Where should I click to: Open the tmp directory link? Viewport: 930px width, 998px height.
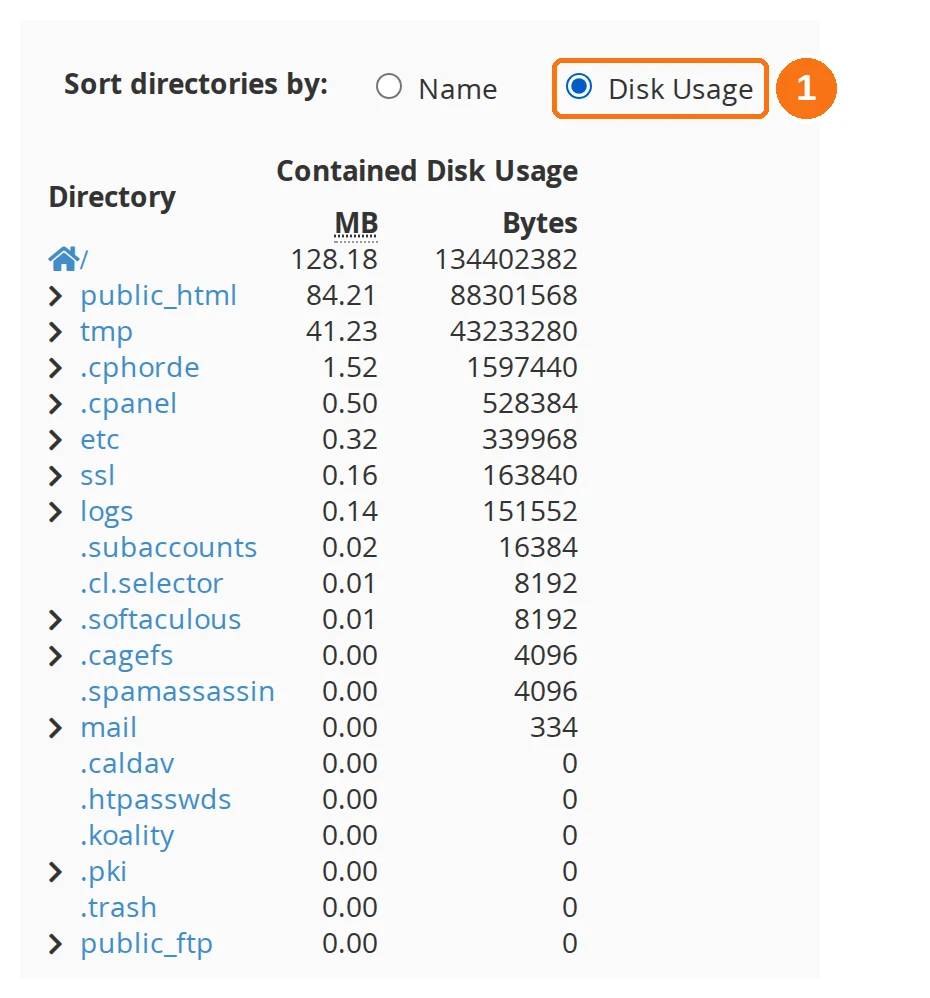[x=106, y=332]
